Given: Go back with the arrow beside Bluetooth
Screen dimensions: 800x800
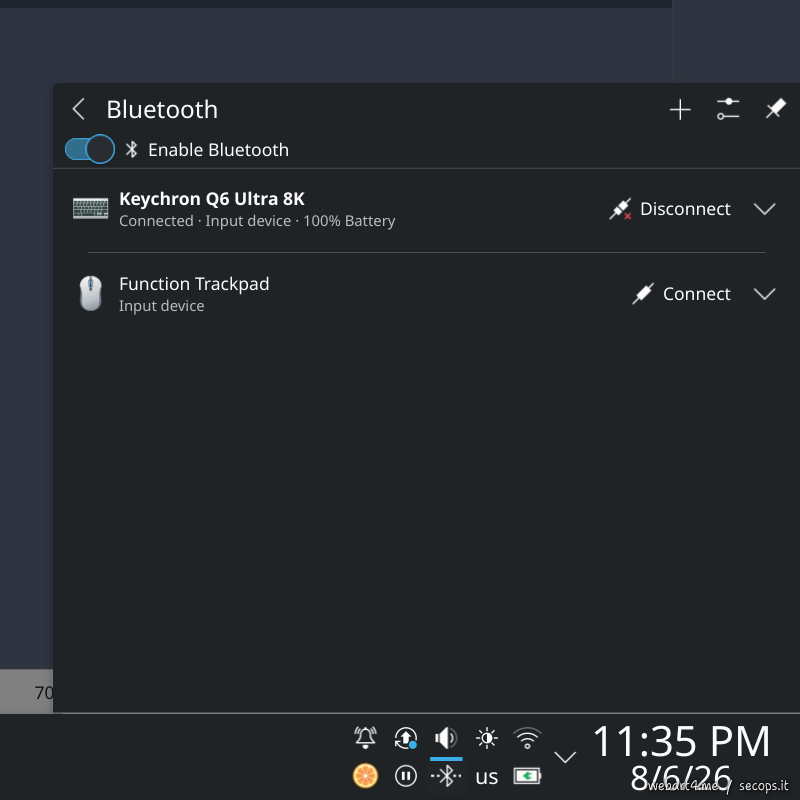Looking at the screenshot, I should pos(79,109).
